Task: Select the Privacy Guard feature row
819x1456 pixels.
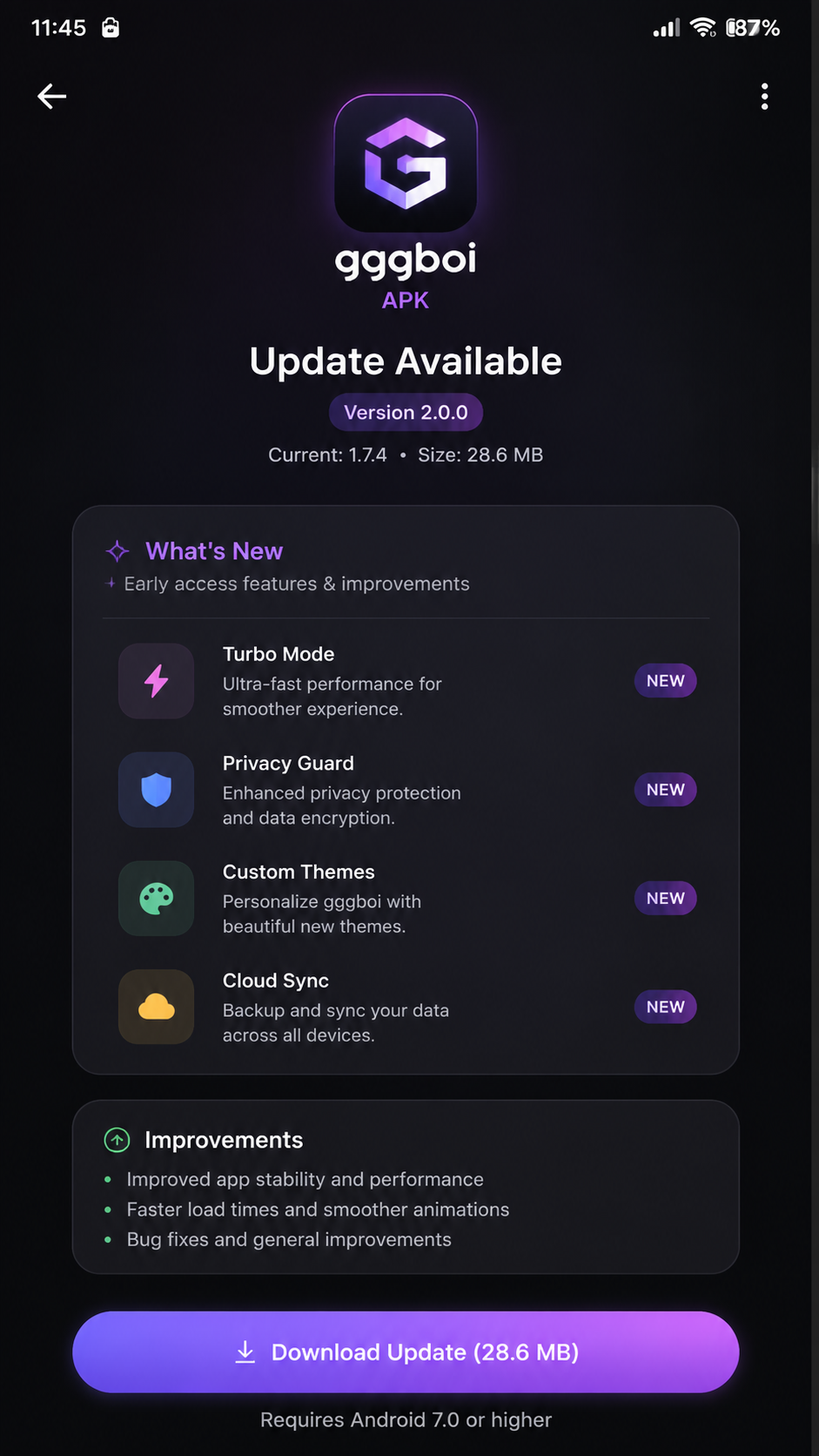Action: [x=406, y=790]
